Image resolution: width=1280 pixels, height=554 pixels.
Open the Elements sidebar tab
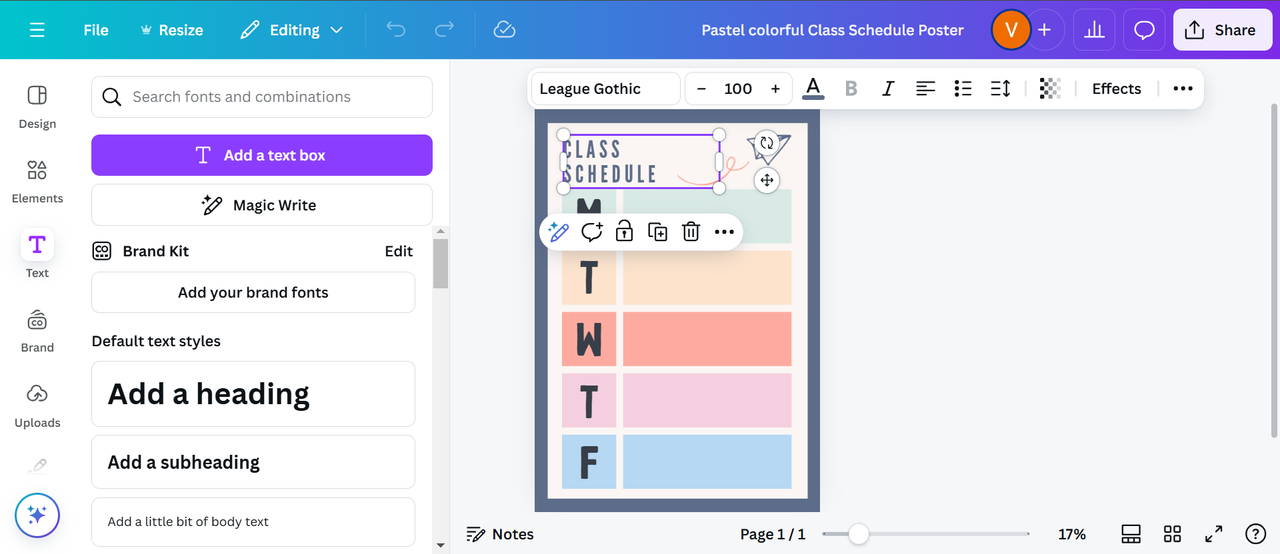(37, 181)
